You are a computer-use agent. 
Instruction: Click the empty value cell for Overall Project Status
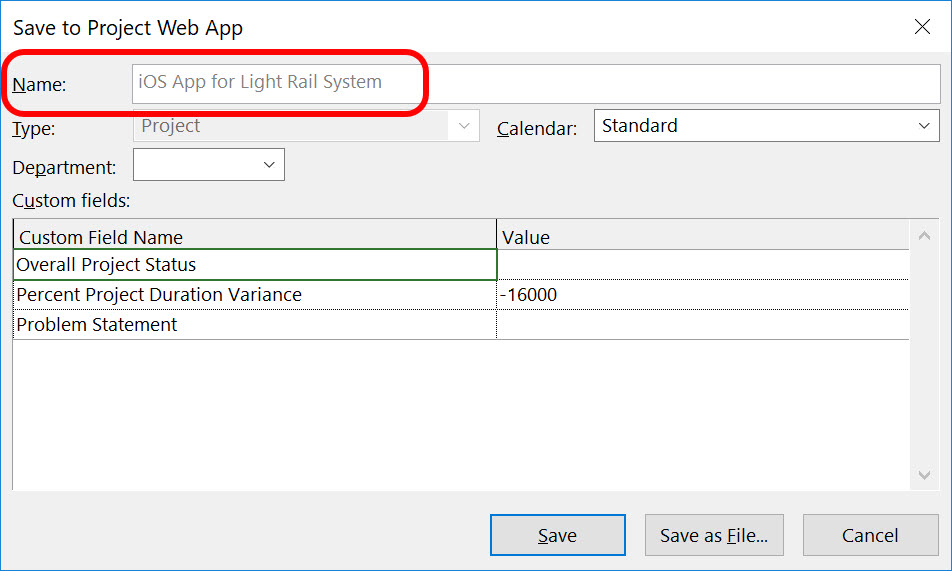[x=703, y=265]
